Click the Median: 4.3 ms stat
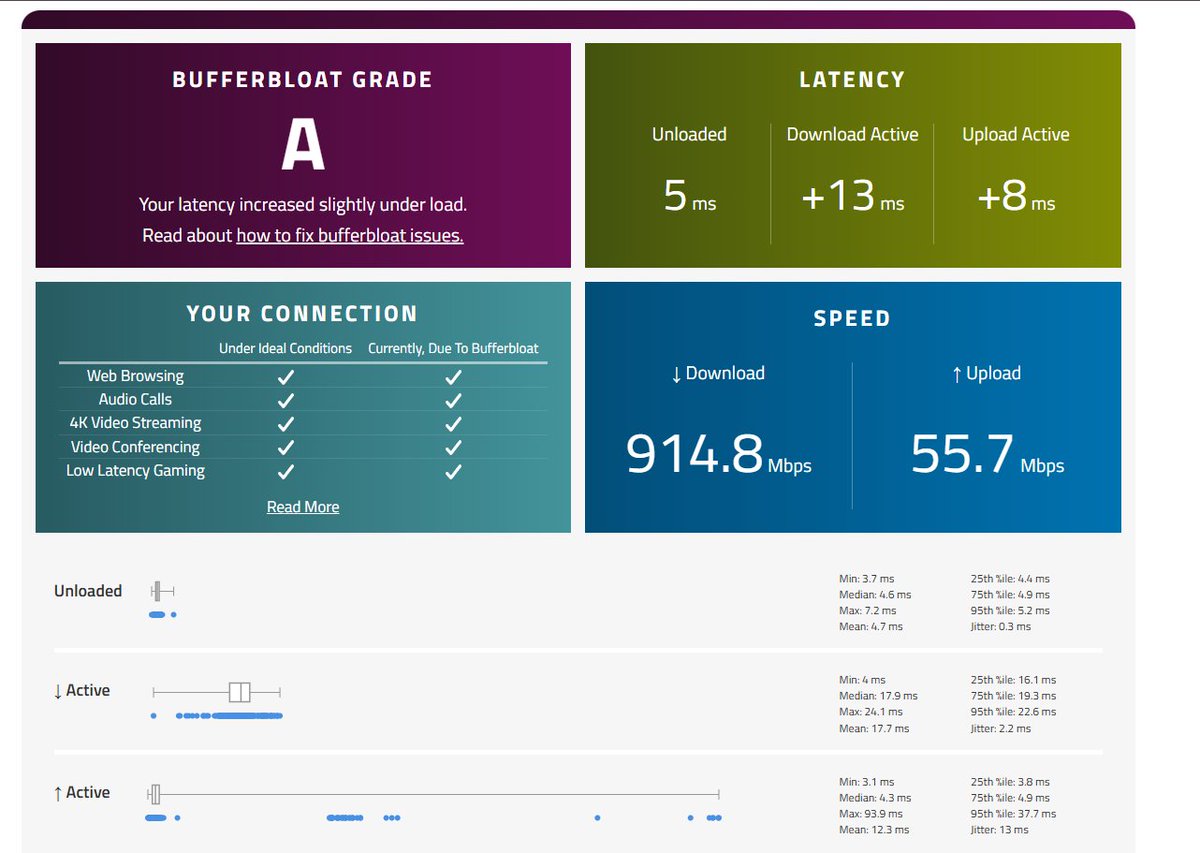 [x=875, y=798]
